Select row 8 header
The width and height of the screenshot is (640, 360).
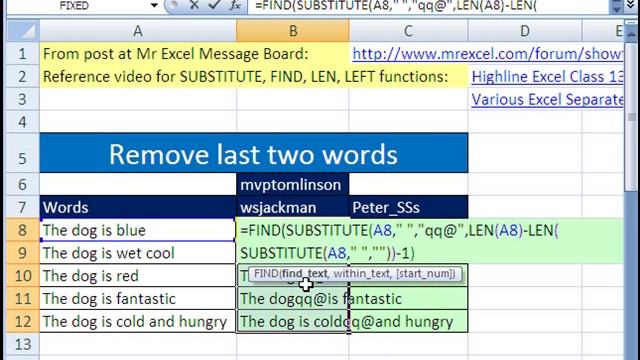[23, 230]
